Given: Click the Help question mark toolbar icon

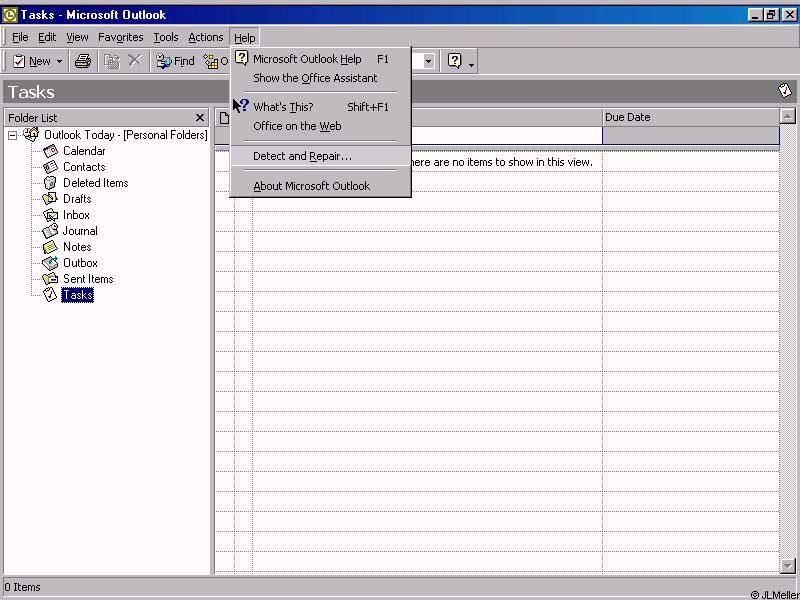Looking at the screenshot, I should 455,61.
